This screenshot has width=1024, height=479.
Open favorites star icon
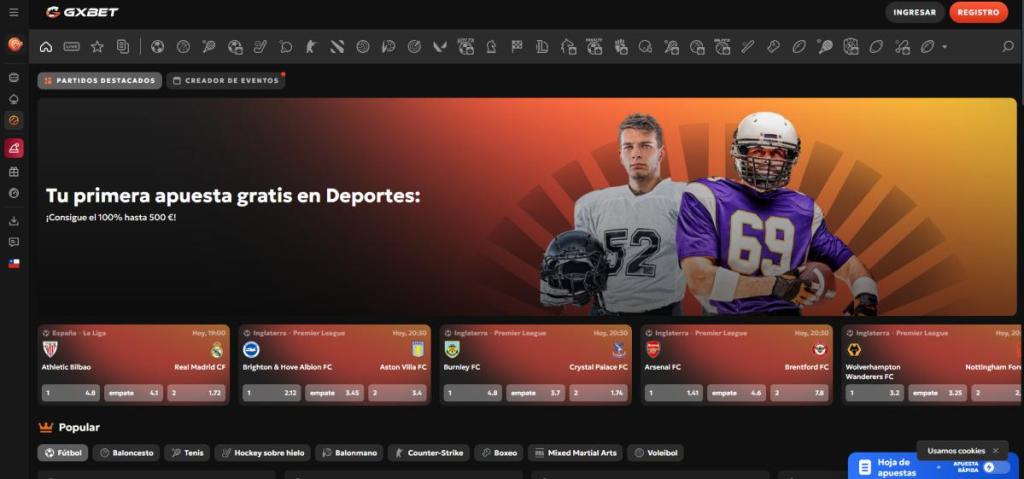[97, 46]
